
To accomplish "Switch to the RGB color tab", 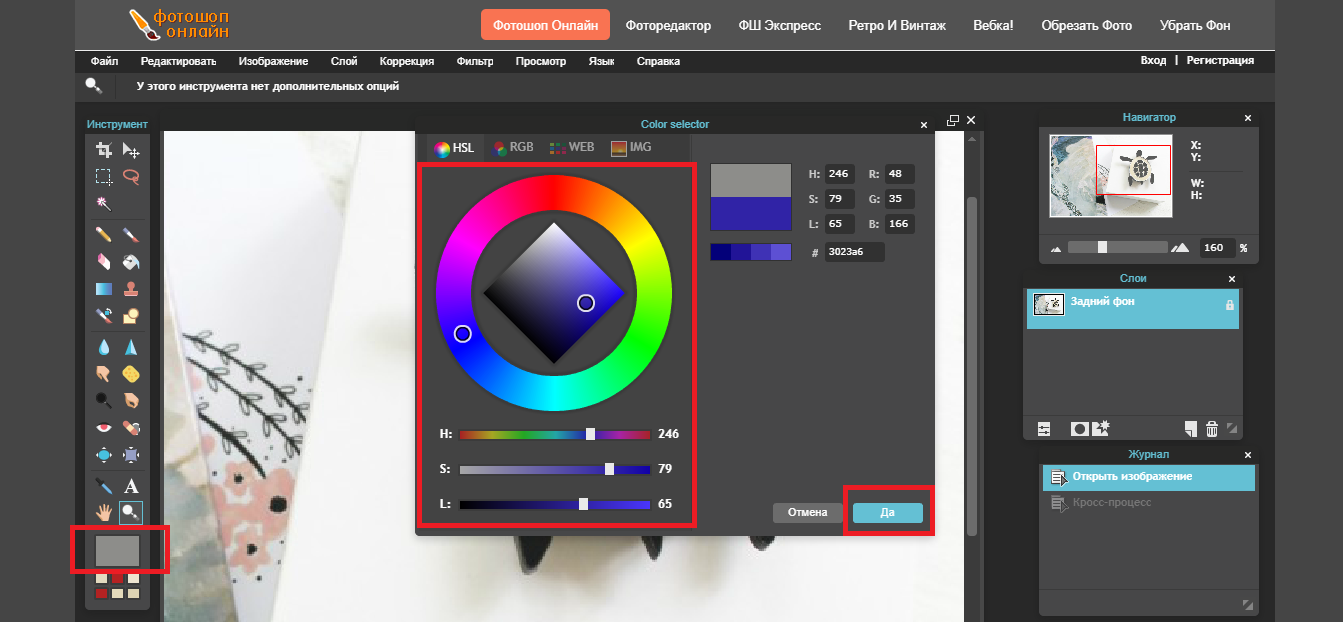I will click(513, 147).
